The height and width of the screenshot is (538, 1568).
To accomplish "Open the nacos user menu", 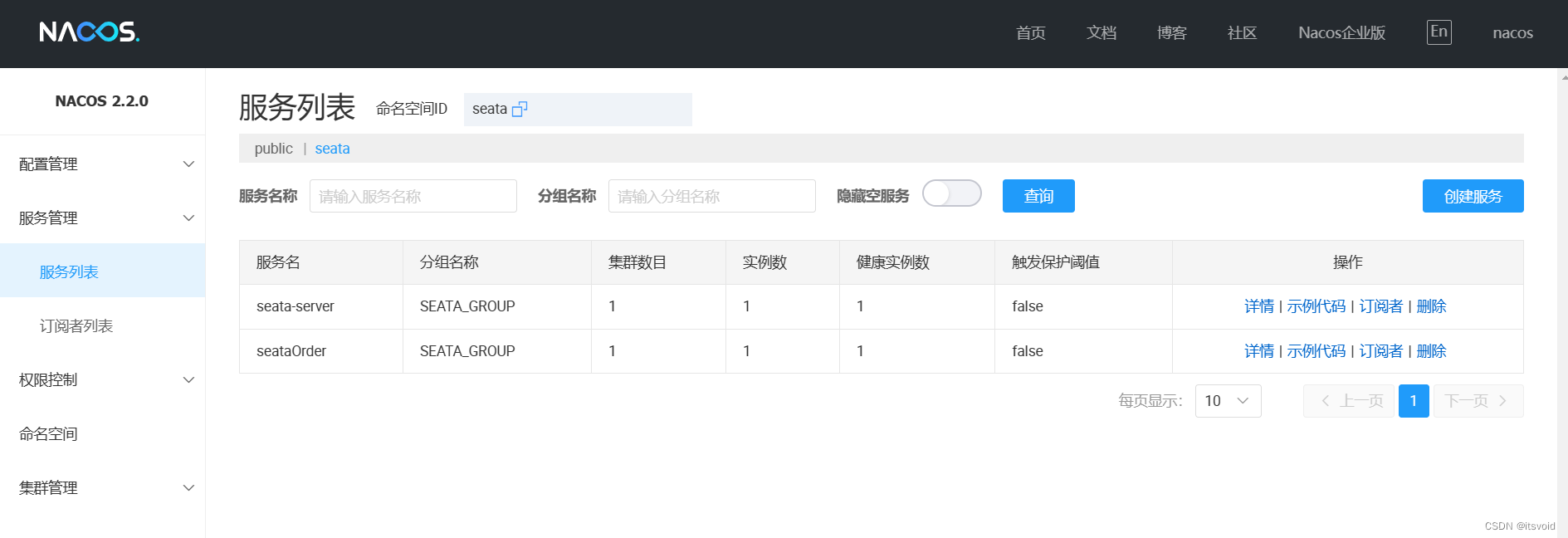I will [x=1512, y=32].
